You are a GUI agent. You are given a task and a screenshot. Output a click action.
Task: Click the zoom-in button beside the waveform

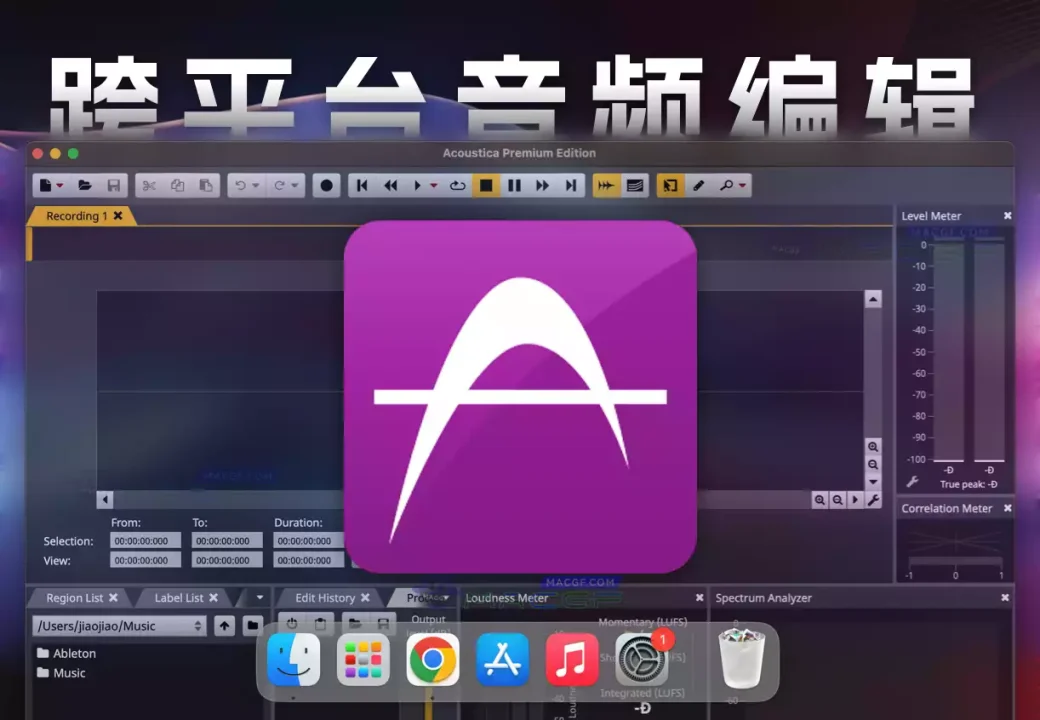[873, 446]
